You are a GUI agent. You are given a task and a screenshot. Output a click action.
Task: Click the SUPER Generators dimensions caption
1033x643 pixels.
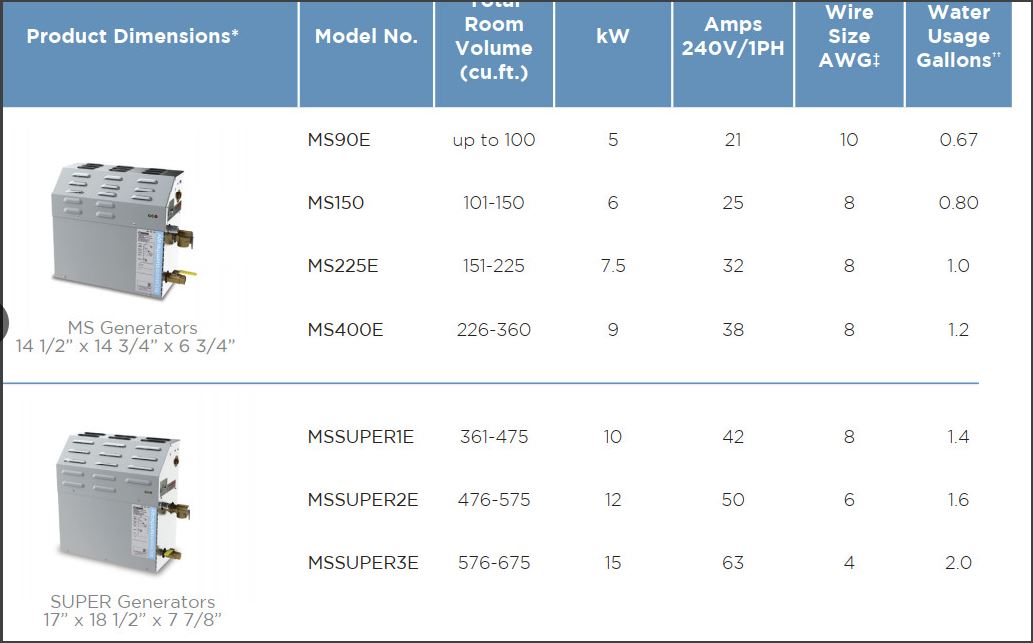tap(133, 611)
